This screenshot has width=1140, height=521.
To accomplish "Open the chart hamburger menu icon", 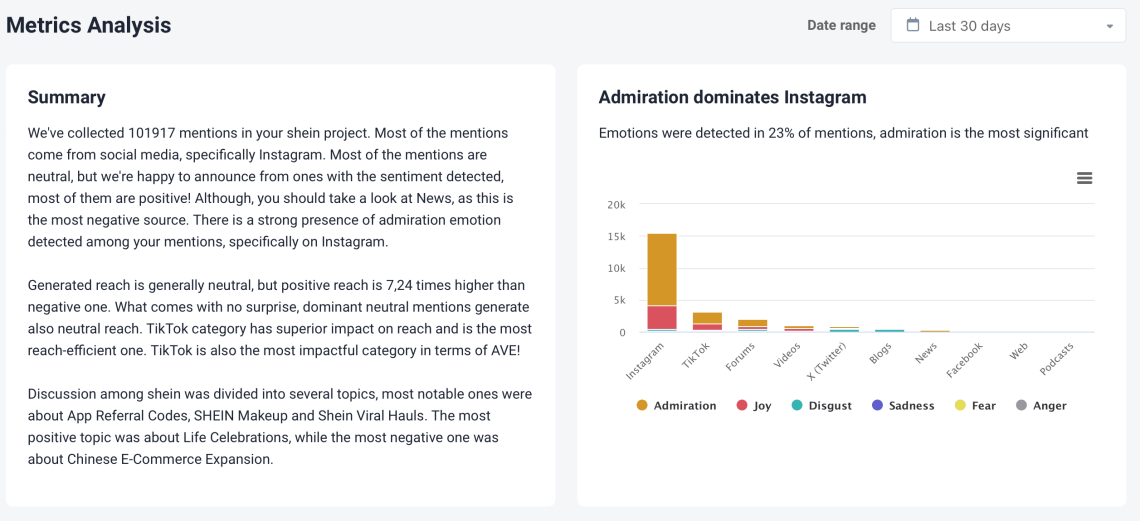I will (x=1084, y=178).
